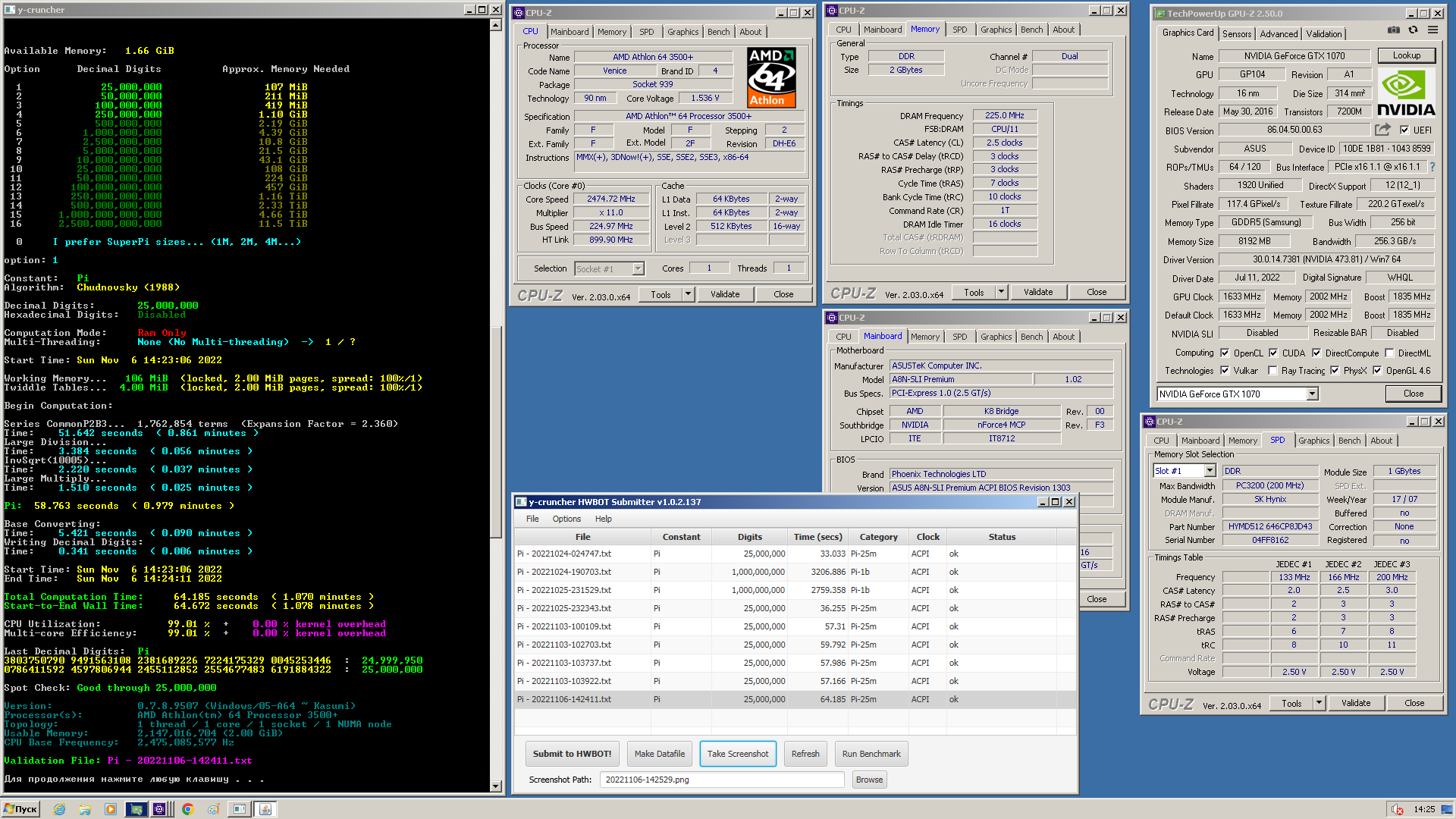This screenshot has height=819, width=1456.
Task: Toggle the Vulkan checkbox
Action: [x=1224, y=371]
